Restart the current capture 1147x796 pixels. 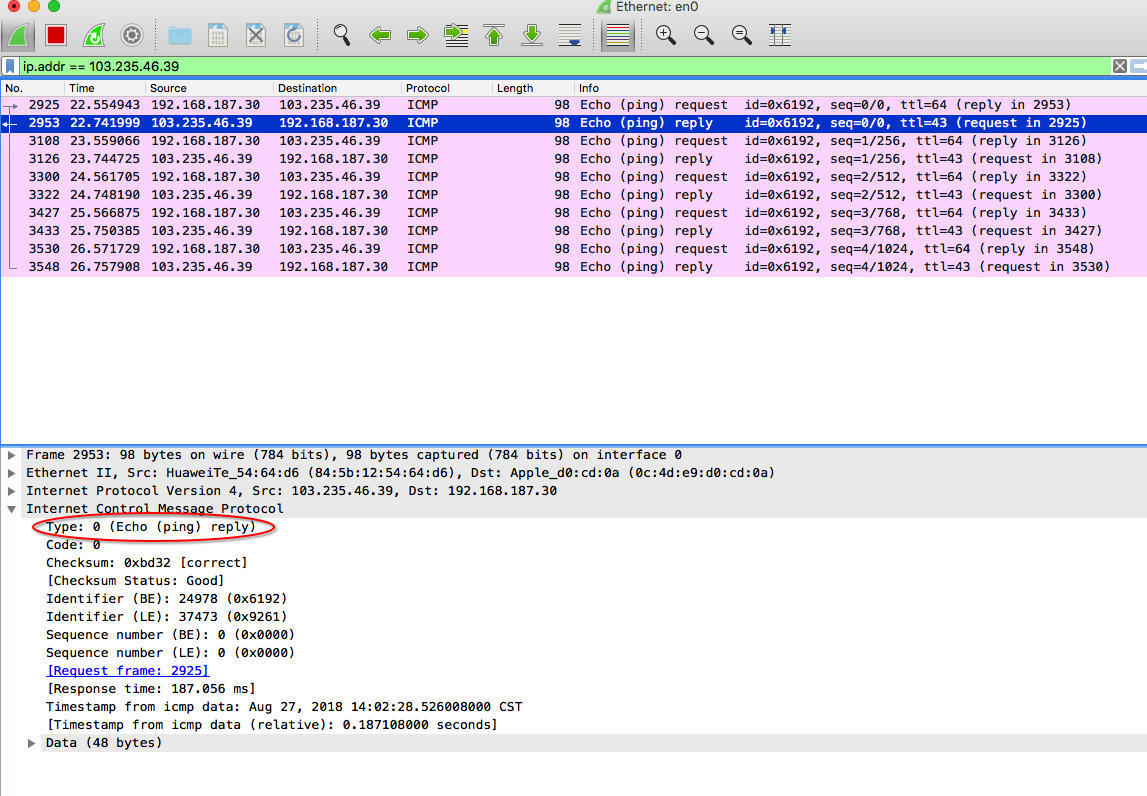[94, 34]
